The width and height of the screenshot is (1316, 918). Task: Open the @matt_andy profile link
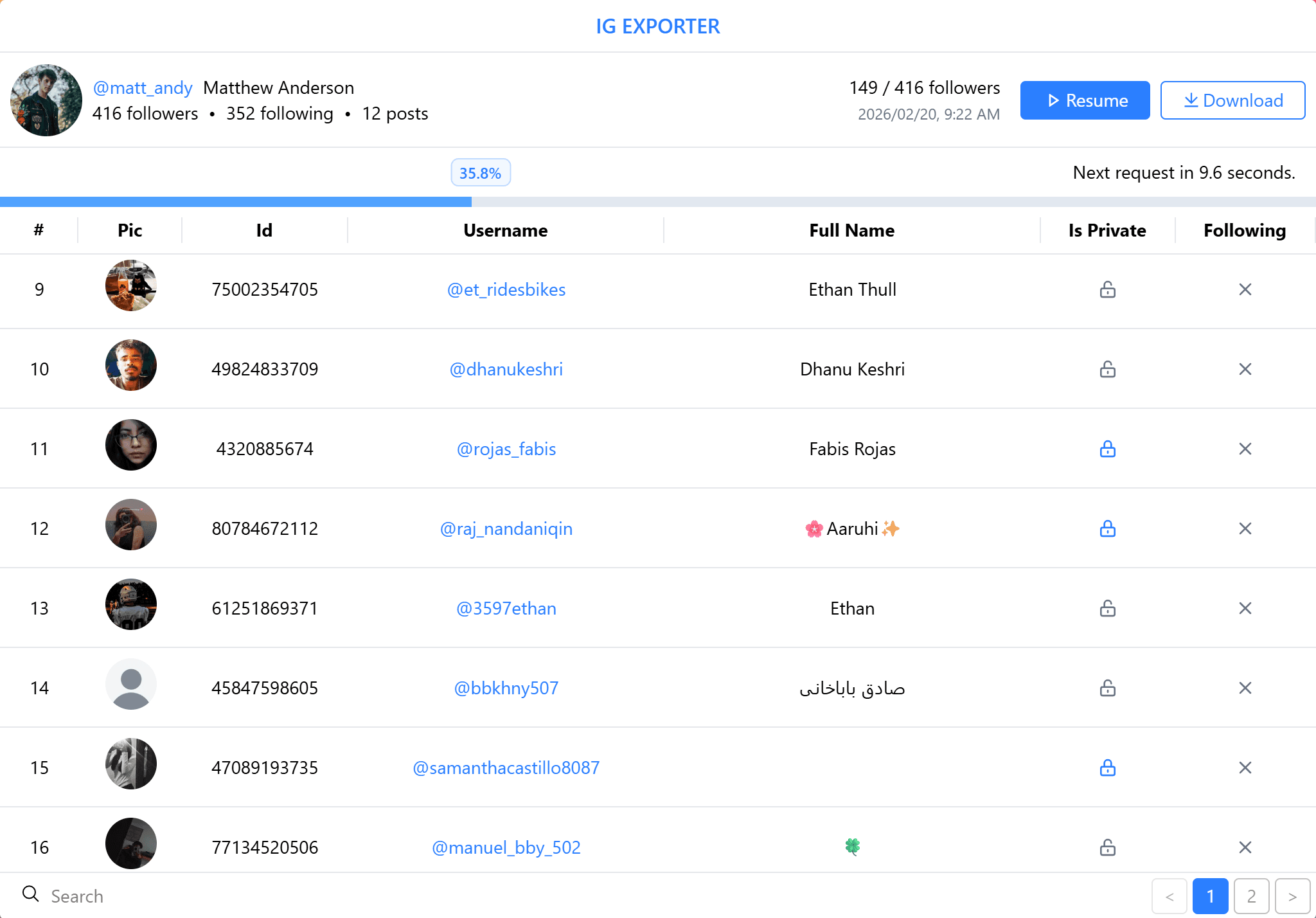(x=143, y=87)
